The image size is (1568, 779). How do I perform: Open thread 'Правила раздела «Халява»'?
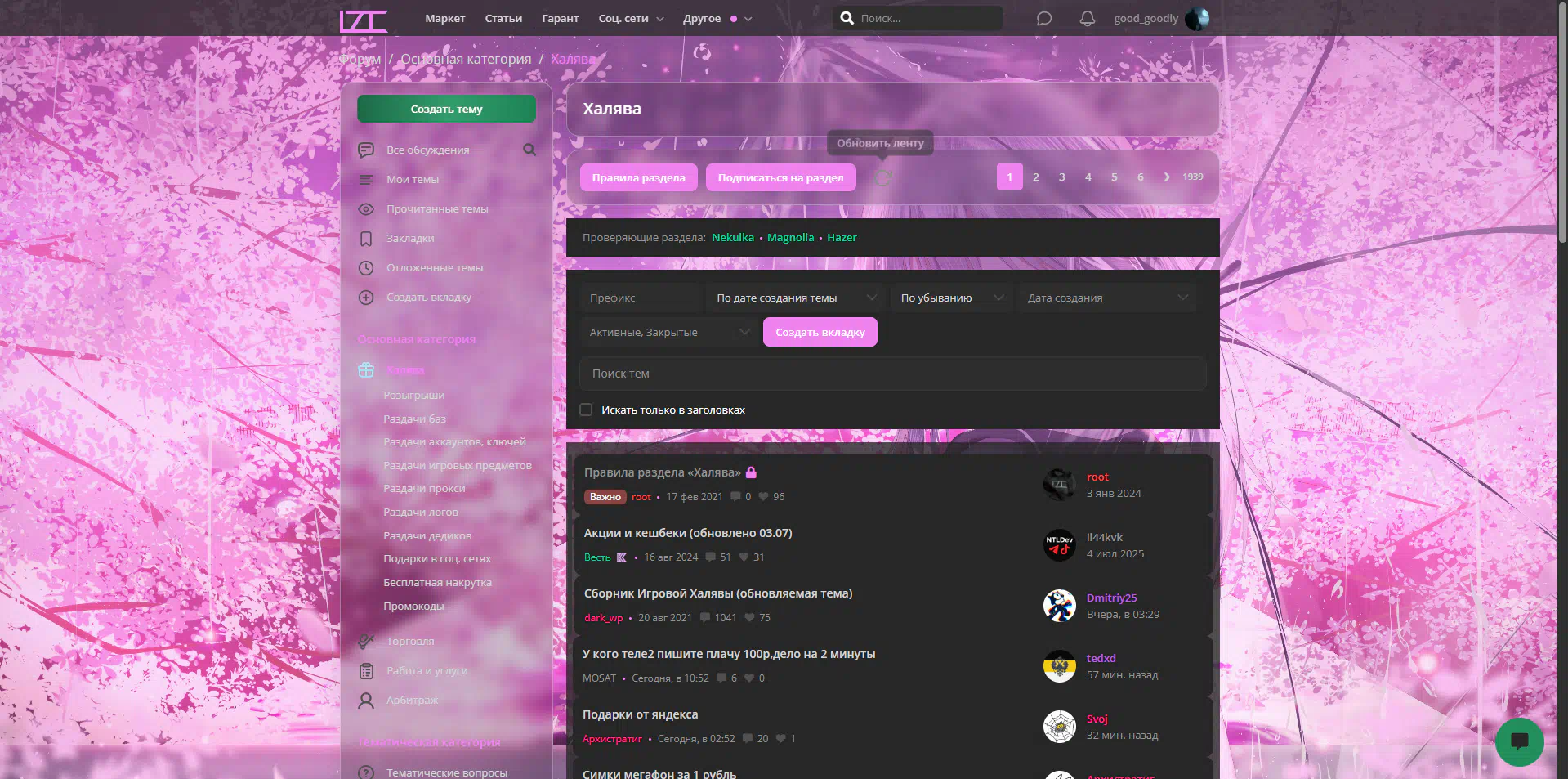(x=662, y=472)
